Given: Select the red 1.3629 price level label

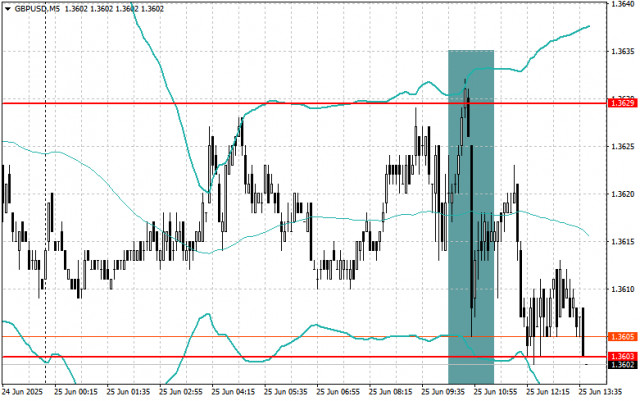Looking at the screenshot, I should [x=622, y=103].
